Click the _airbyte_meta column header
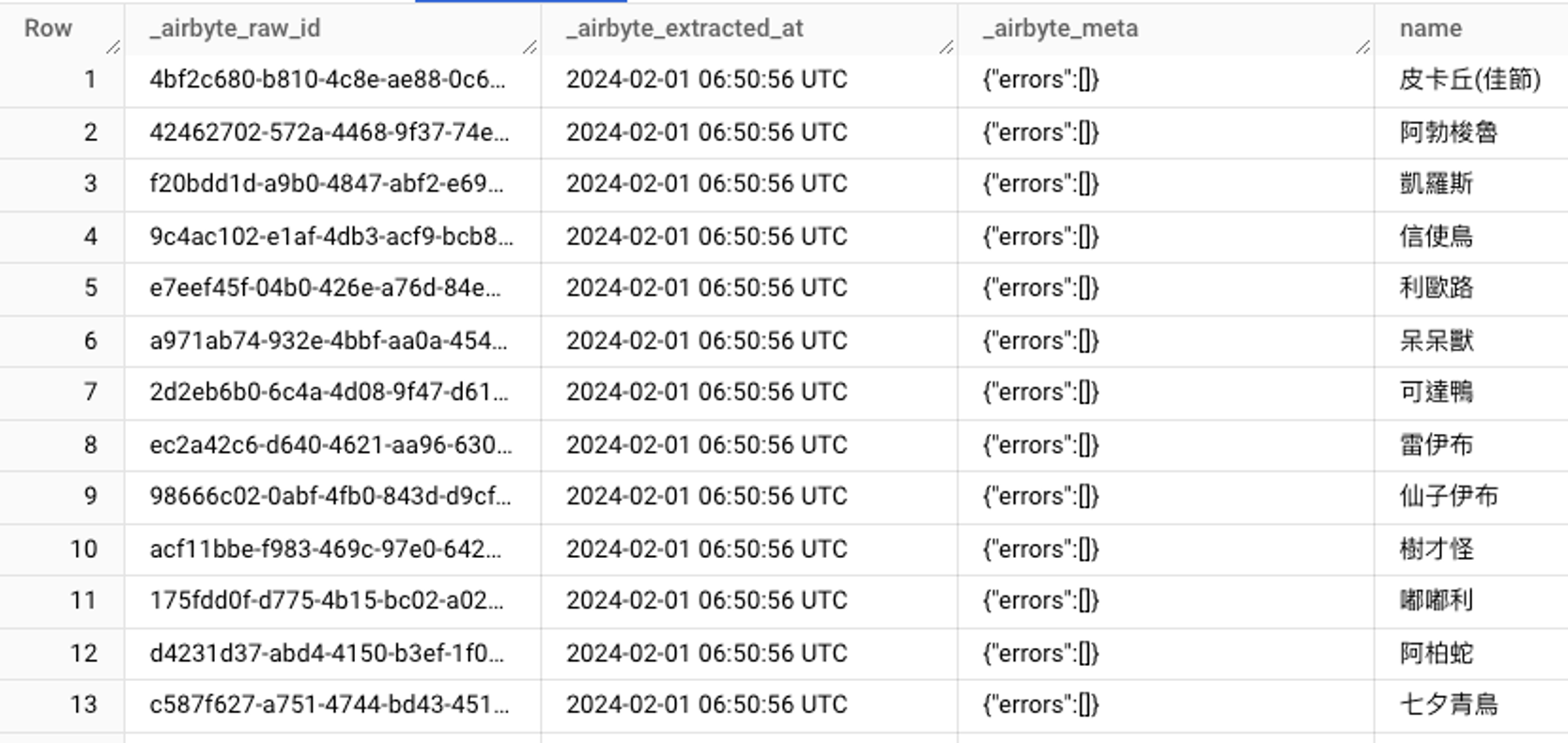The width and height of the screenshot is (1568, 743). [1060, 28]
